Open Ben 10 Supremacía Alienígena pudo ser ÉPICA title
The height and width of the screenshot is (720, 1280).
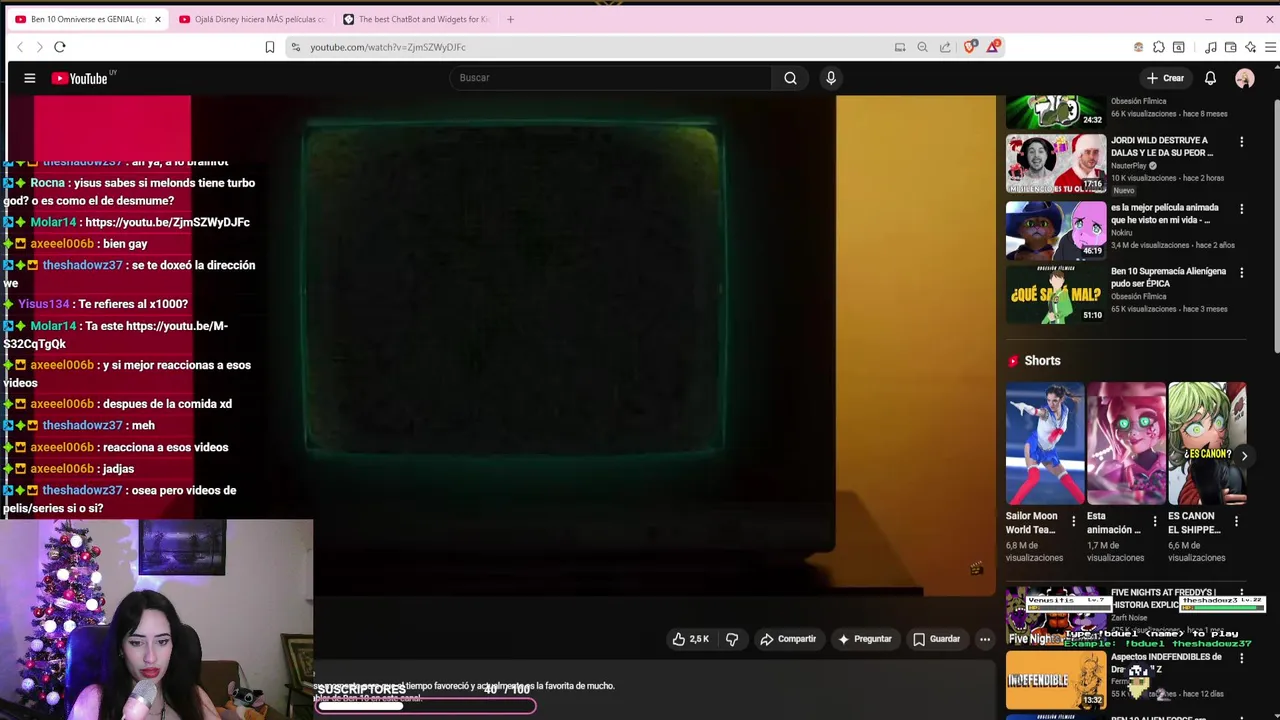coord(1169,277)
